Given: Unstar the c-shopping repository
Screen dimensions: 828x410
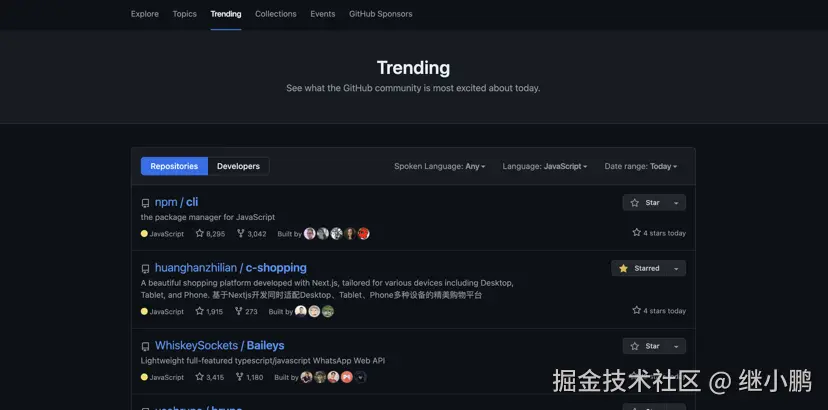Looking at the screenshot, I should [x=639, y=268].
